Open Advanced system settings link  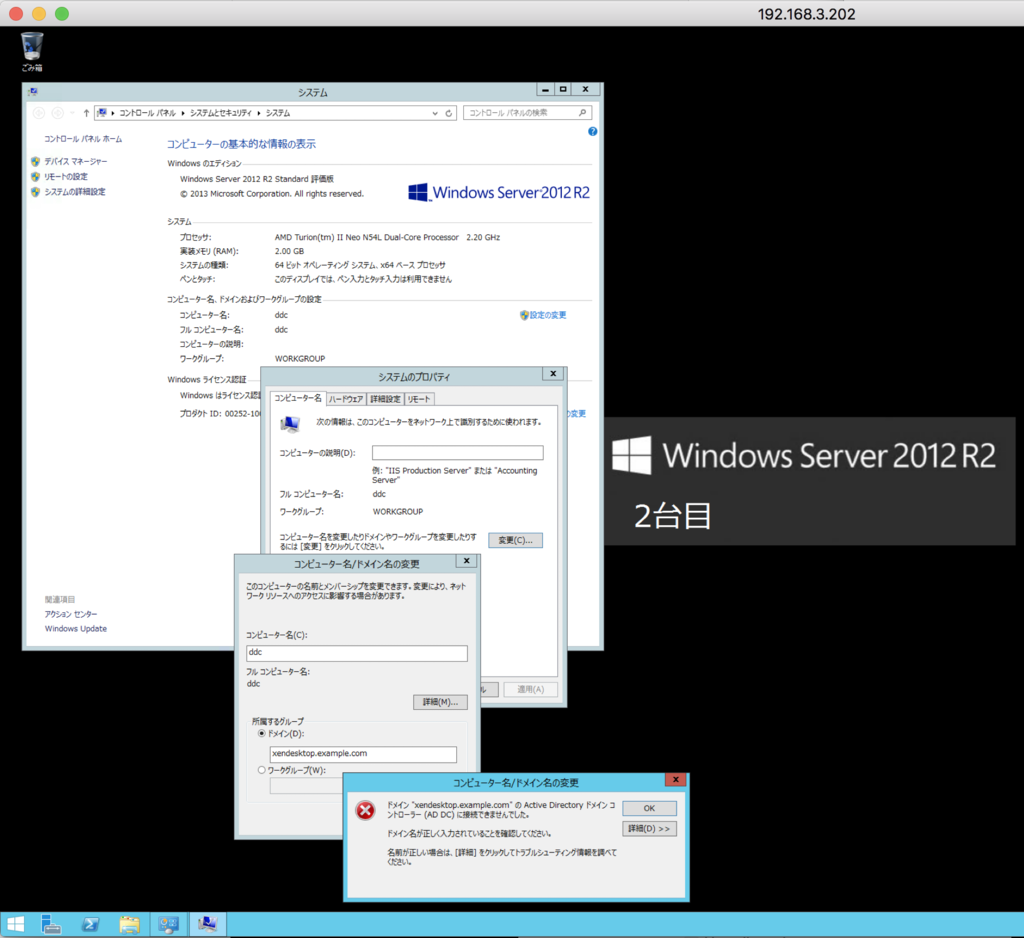tap(74, 192)
